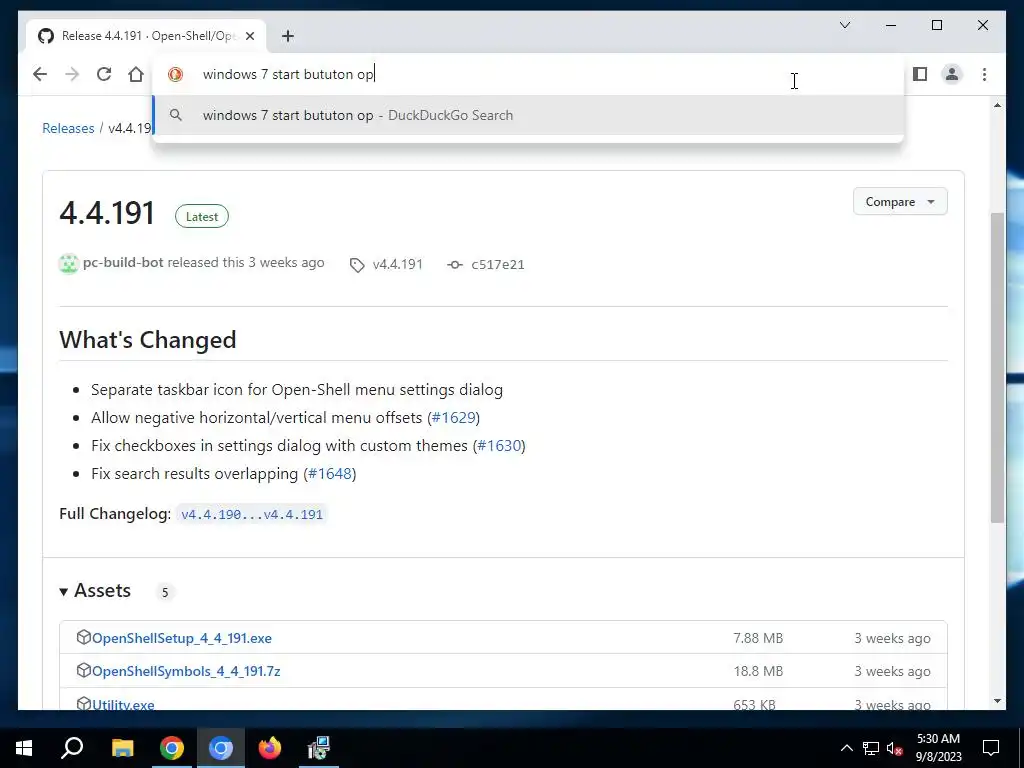Click package icon beside OpenShellSetup_4_4_191.exe
Image resolution: width=1024 pixels, height=768 pixels.
tap(83, 637)
